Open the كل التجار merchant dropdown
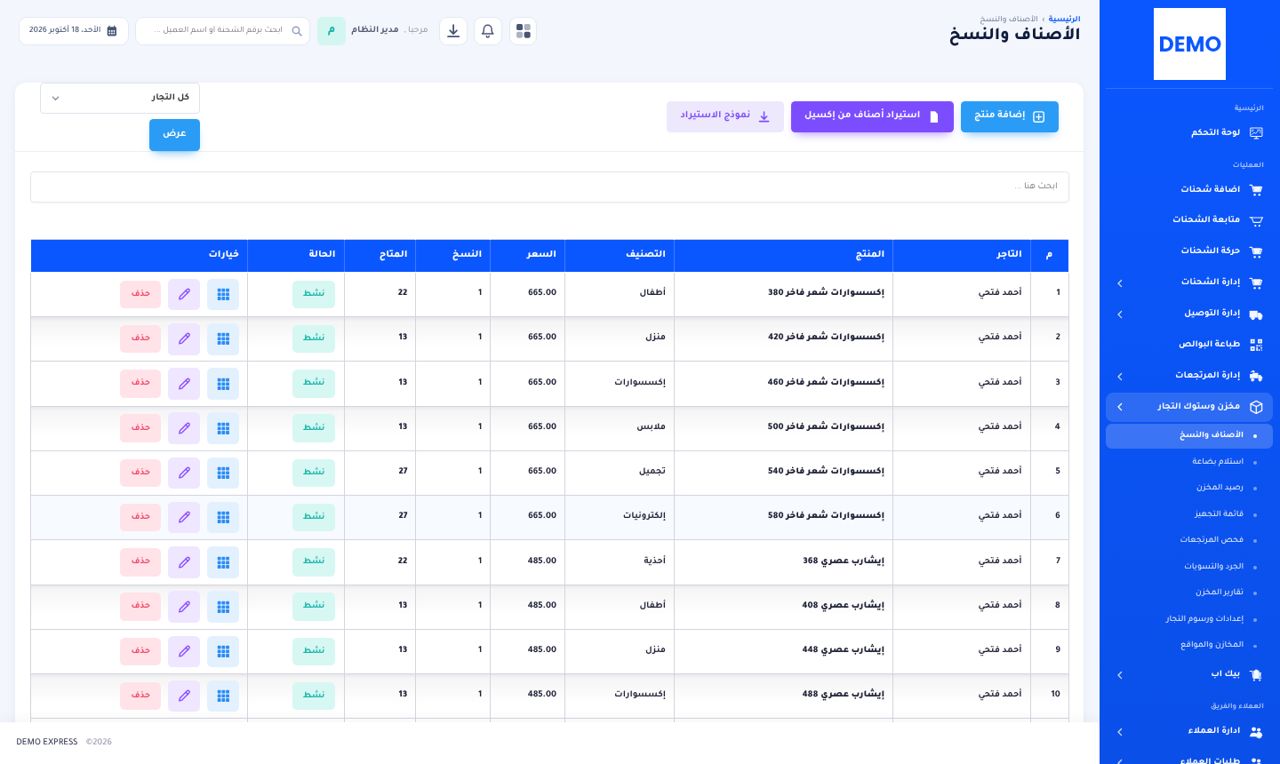The width and height of the screenshot is (1280, 764). tap(120, 98)
